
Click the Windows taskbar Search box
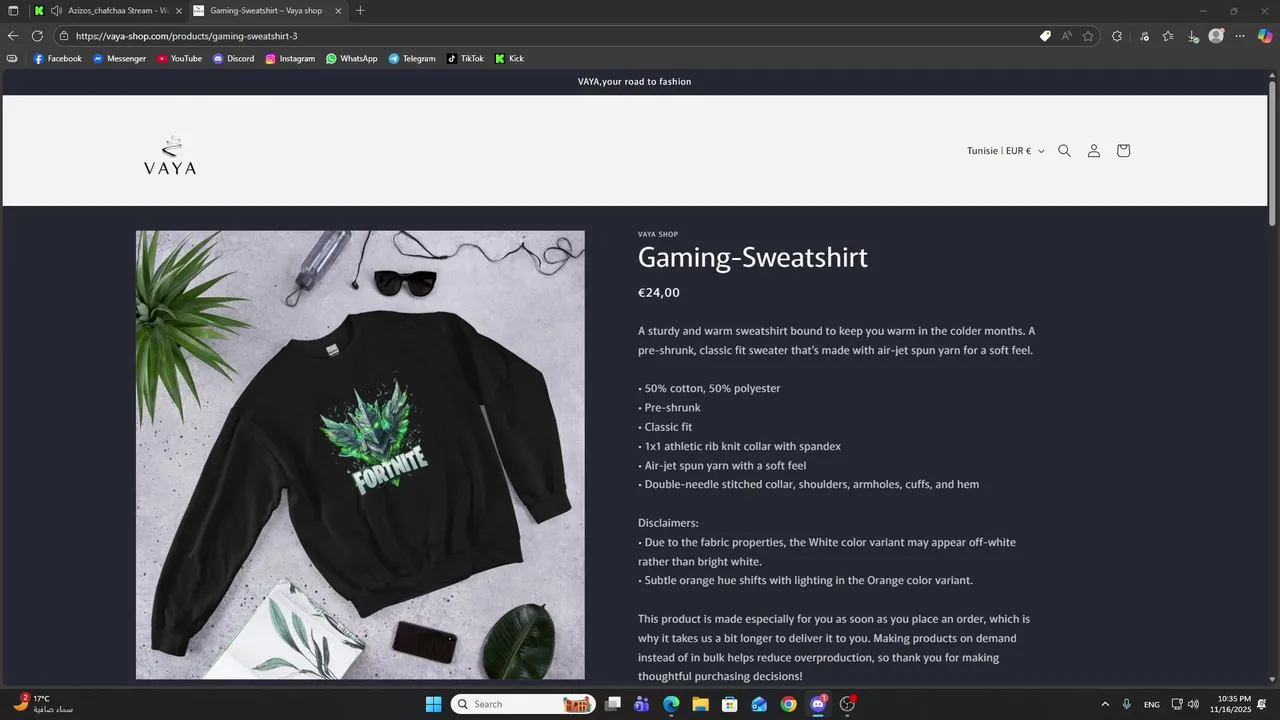[523, 704]
